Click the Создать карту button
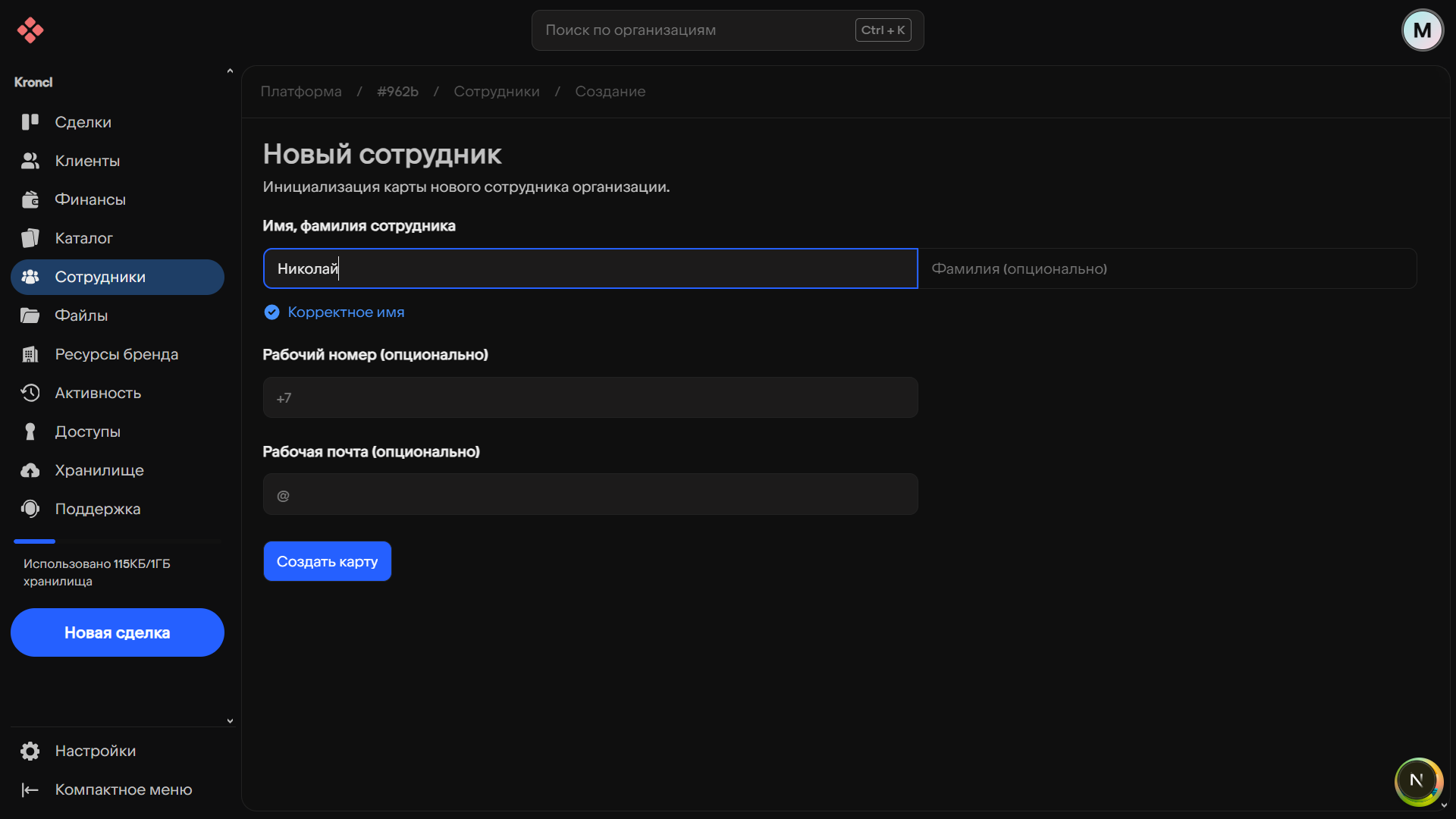 pyautogui.click(x=327, y=561)
